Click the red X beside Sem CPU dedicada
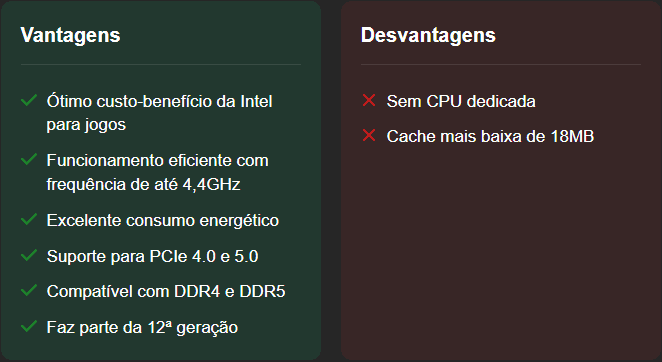Image resolution: width=662 pixels, height=362 pixels. [369, 101]
